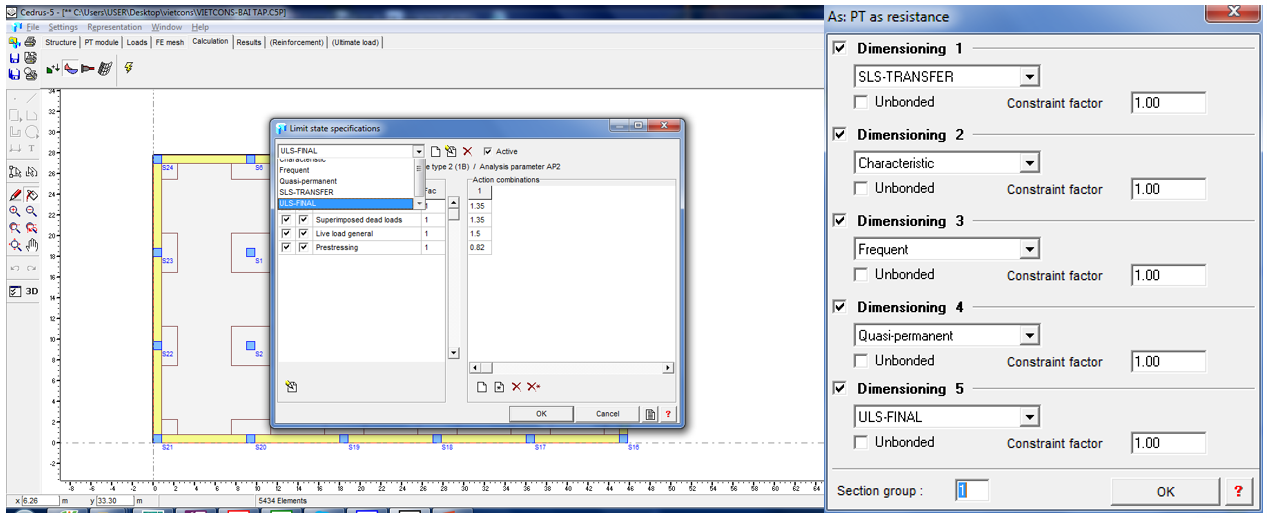
Task: Click red X delete icon beside ULS-FINAL dropdown
Action: pos(467,151)
